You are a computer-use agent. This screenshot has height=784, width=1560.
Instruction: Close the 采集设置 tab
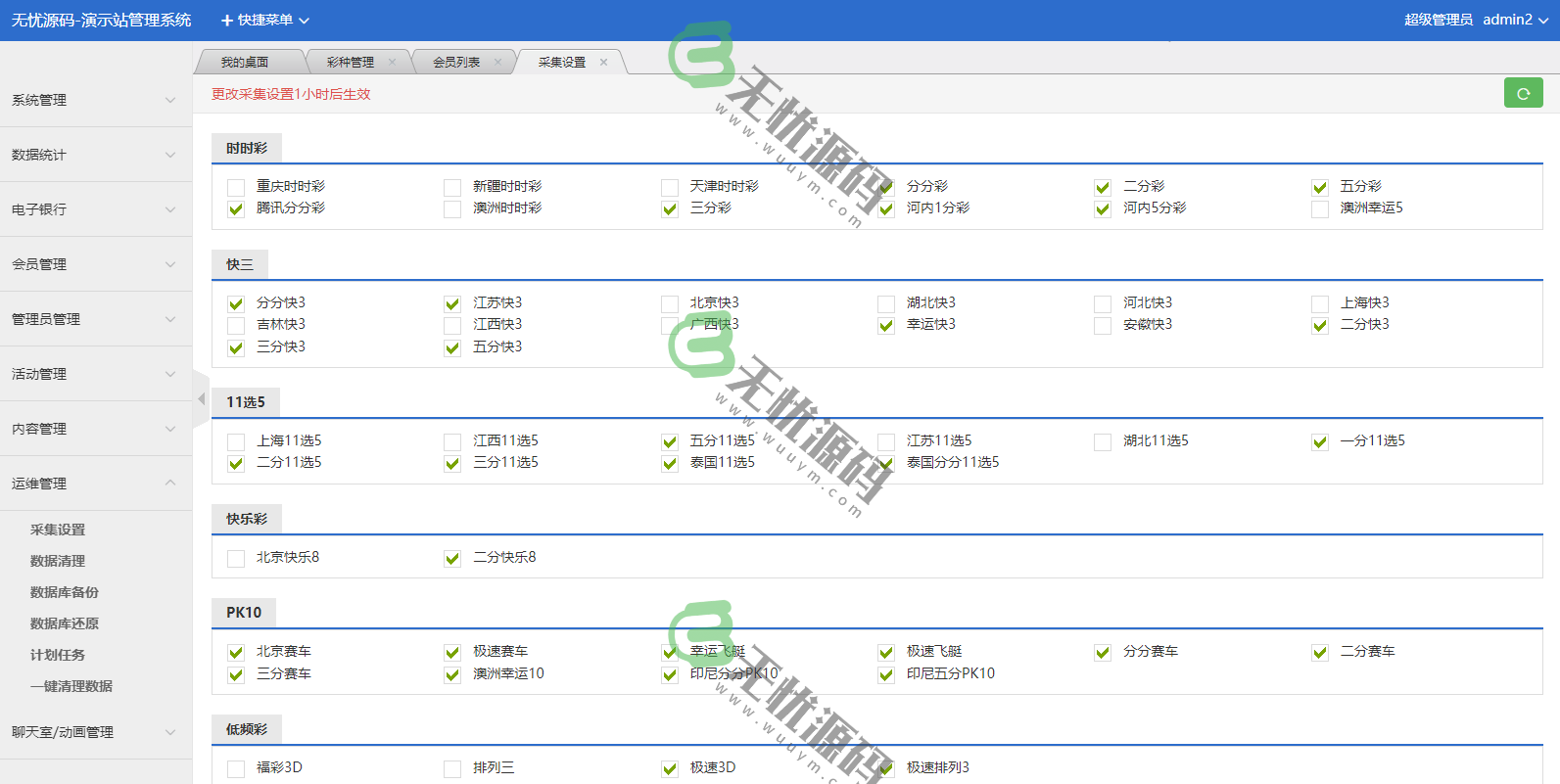click(603, 62)
